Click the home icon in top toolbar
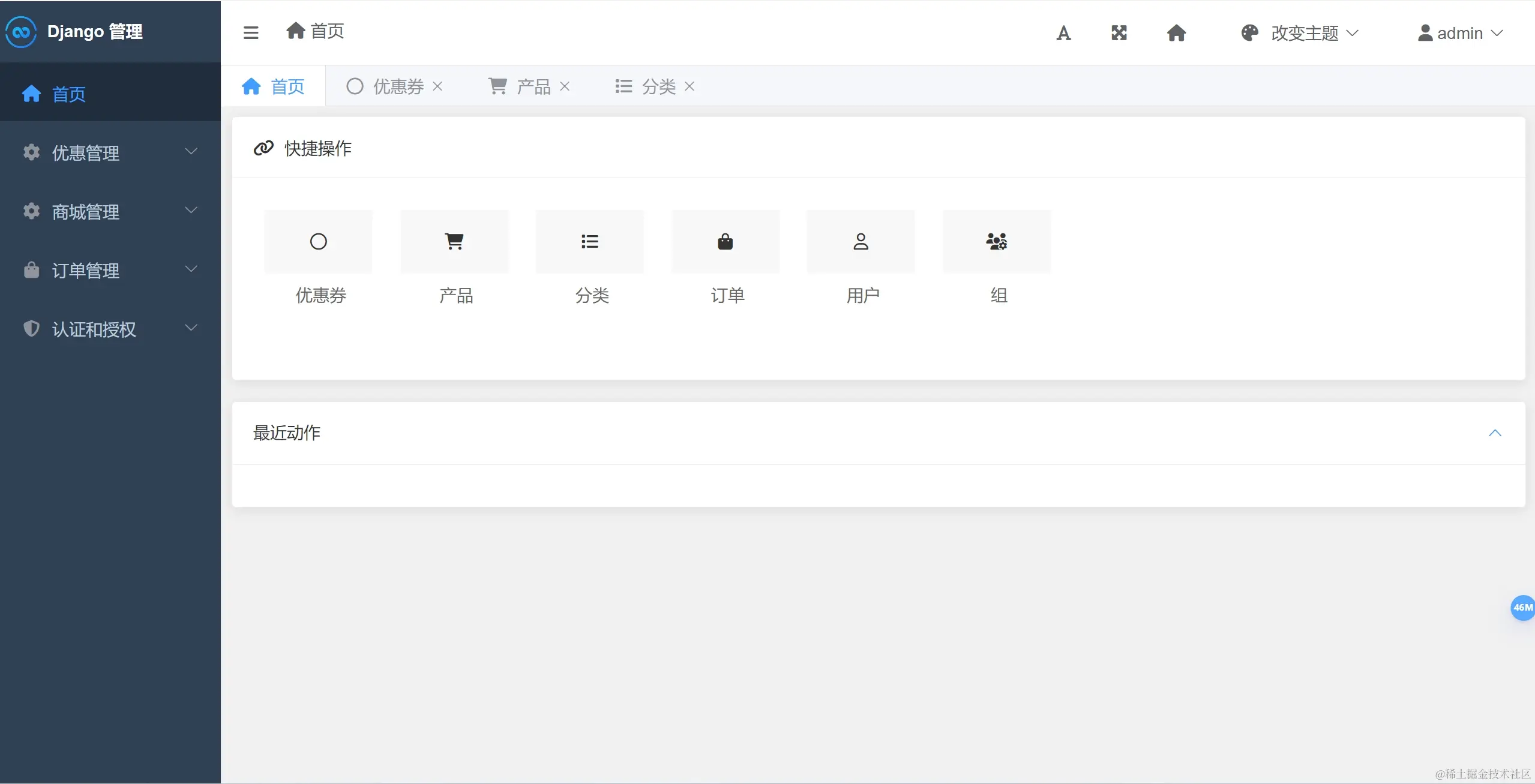Screen dimensions: 1535x784 1176,33
